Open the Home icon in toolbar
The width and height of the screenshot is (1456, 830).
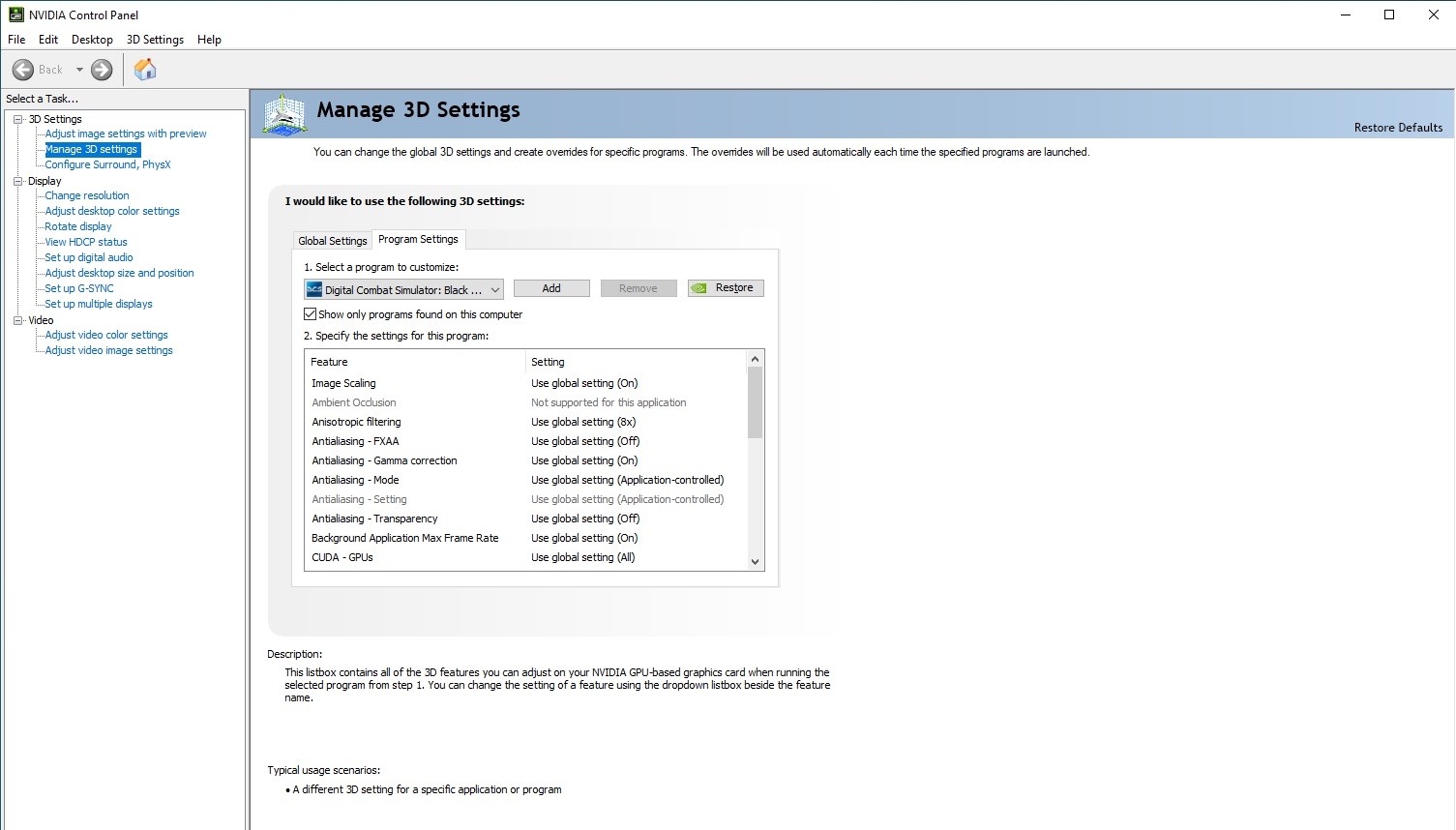[x=145, y=69]
